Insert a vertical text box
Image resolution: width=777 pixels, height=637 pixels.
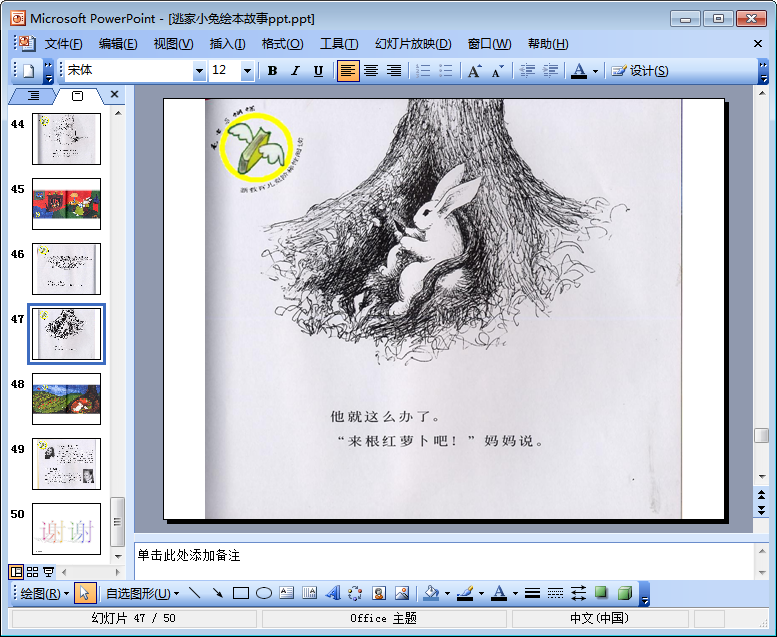click(x=310, y=593)
